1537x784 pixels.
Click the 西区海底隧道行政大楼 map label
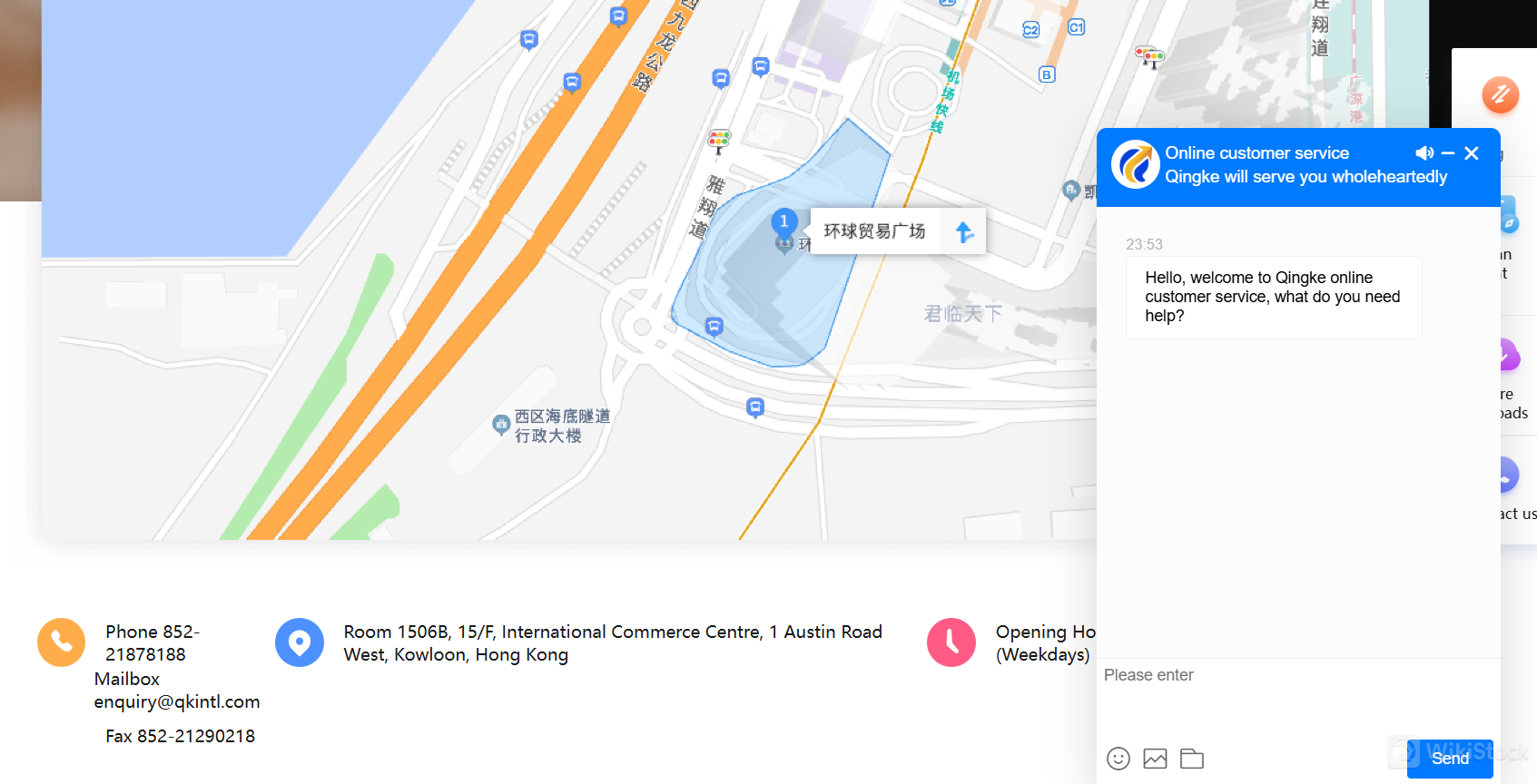click(x=561, y=426)
